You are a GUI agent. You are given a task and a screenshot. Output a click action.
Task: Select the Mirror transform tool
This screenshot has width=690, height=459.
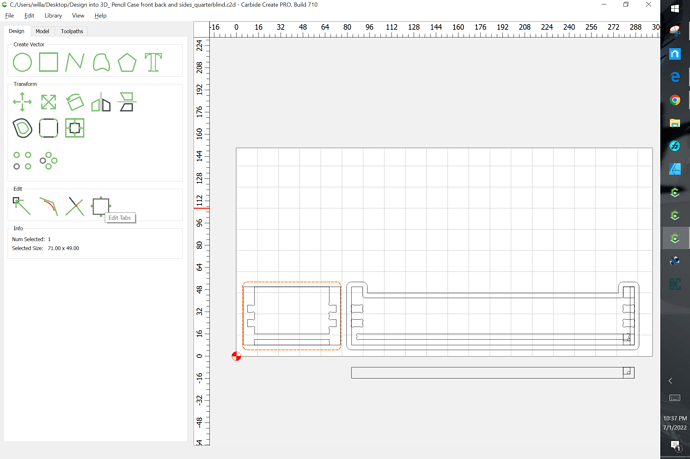click(101, 102)
